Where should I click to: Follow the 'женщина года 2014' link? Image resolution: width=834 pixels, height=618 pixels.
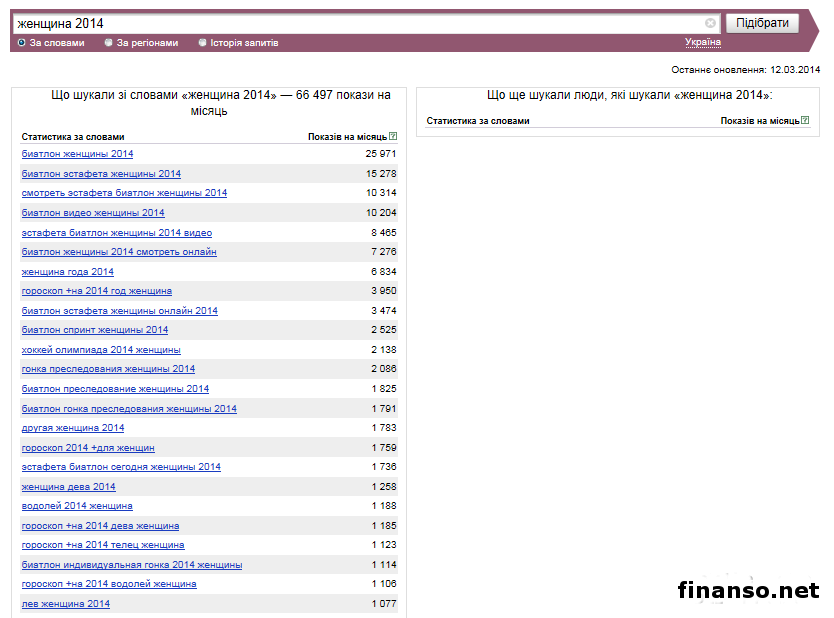pyautogui.click(x=68, y=272)
